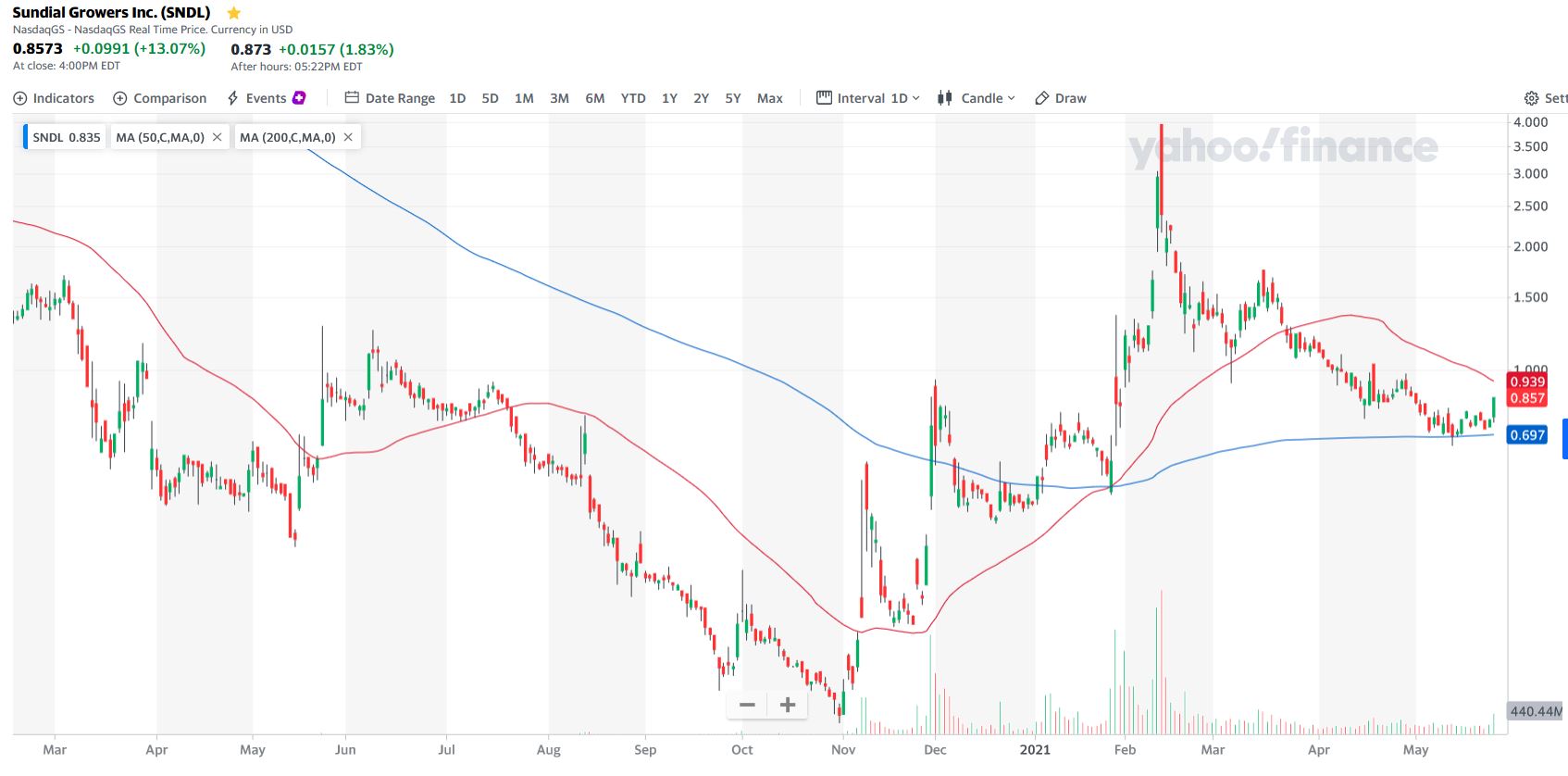
Task: Select the 5D date range
Action: click(x=491, y=98)
